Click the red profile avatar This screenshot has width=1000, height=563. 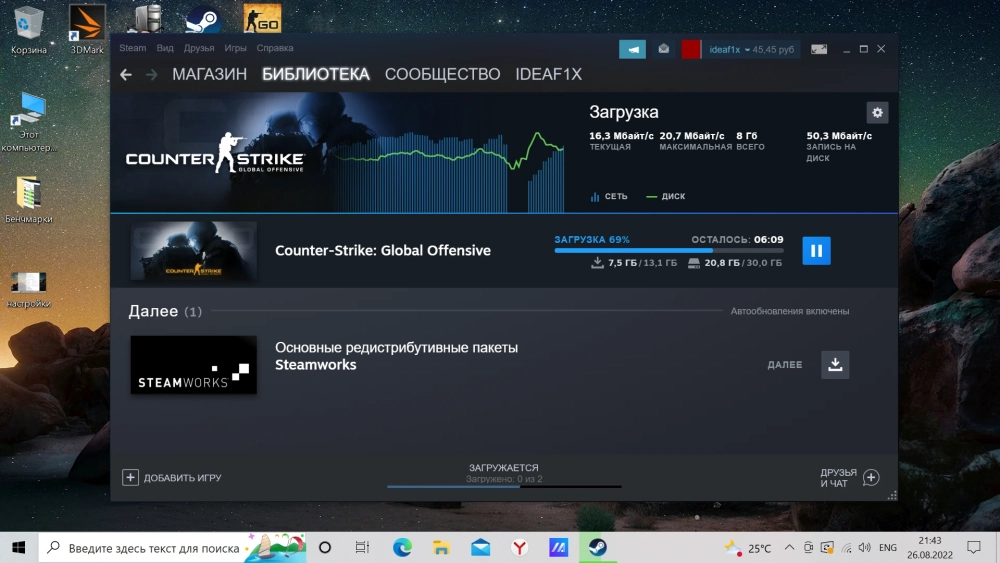point(691,49)
